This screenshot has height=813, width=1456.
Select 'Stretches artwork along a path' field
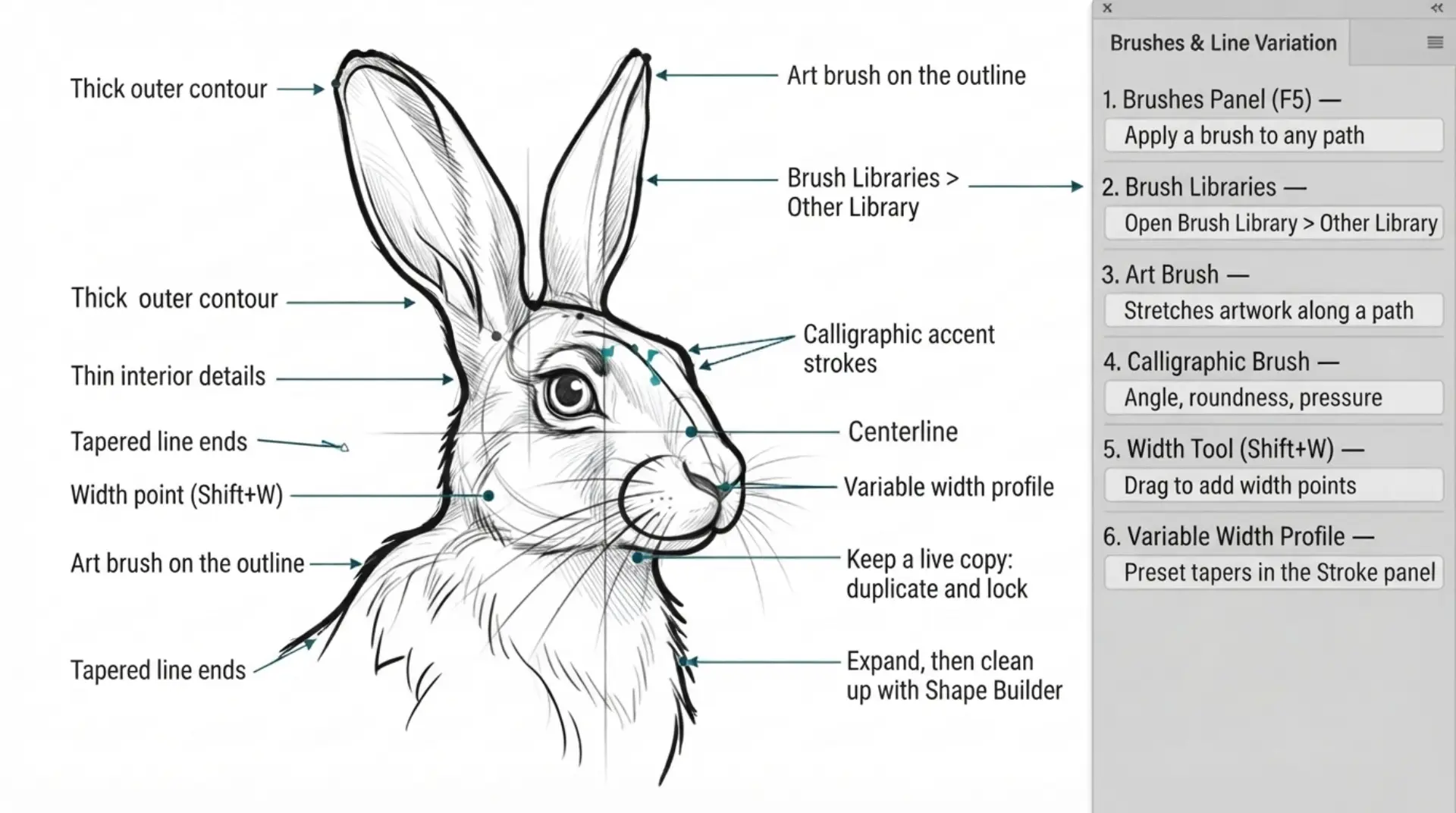pyautogui.click(x=1273, y=310)
